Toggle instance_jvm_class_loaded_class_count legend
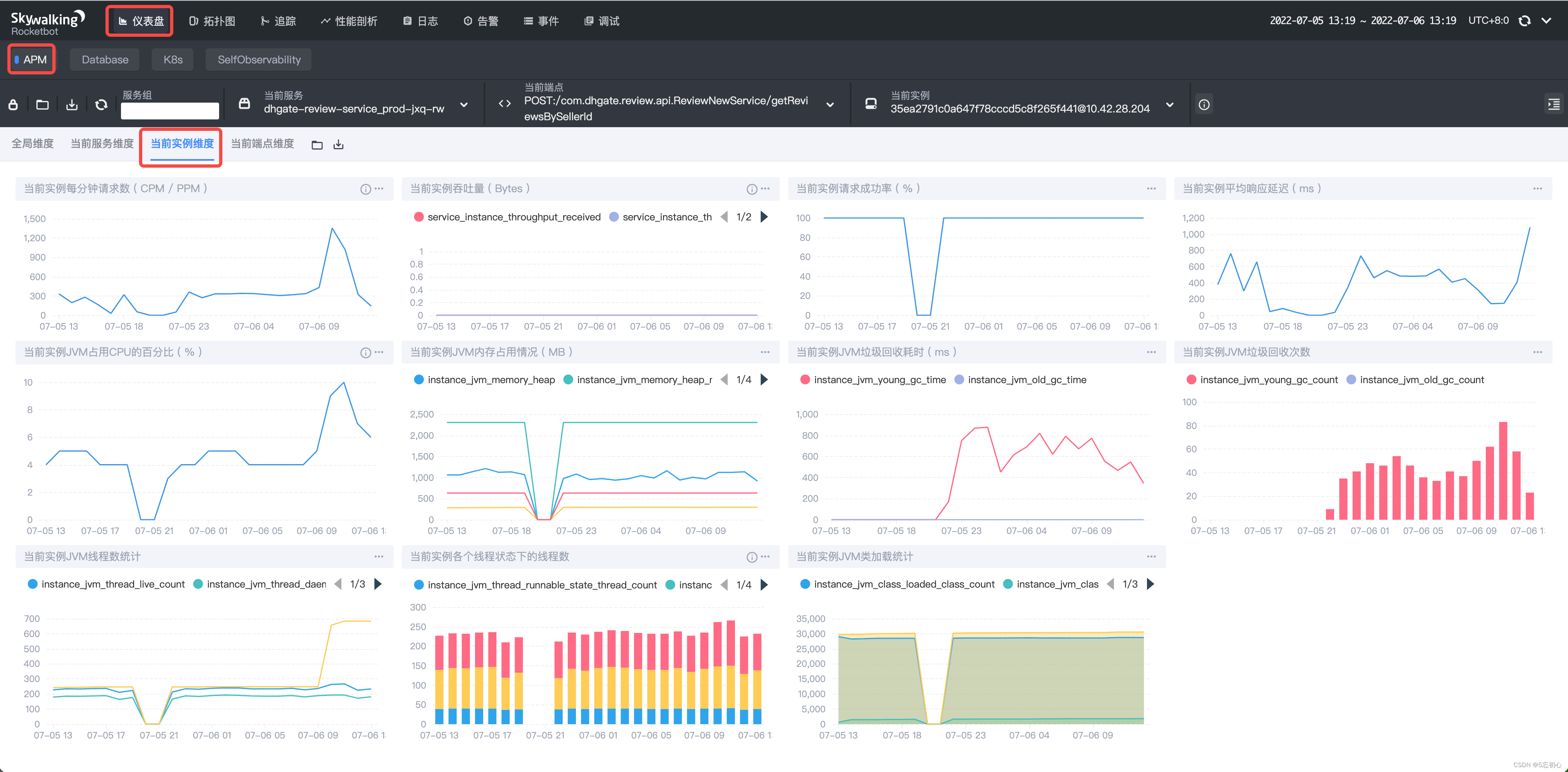 (897, 584)
